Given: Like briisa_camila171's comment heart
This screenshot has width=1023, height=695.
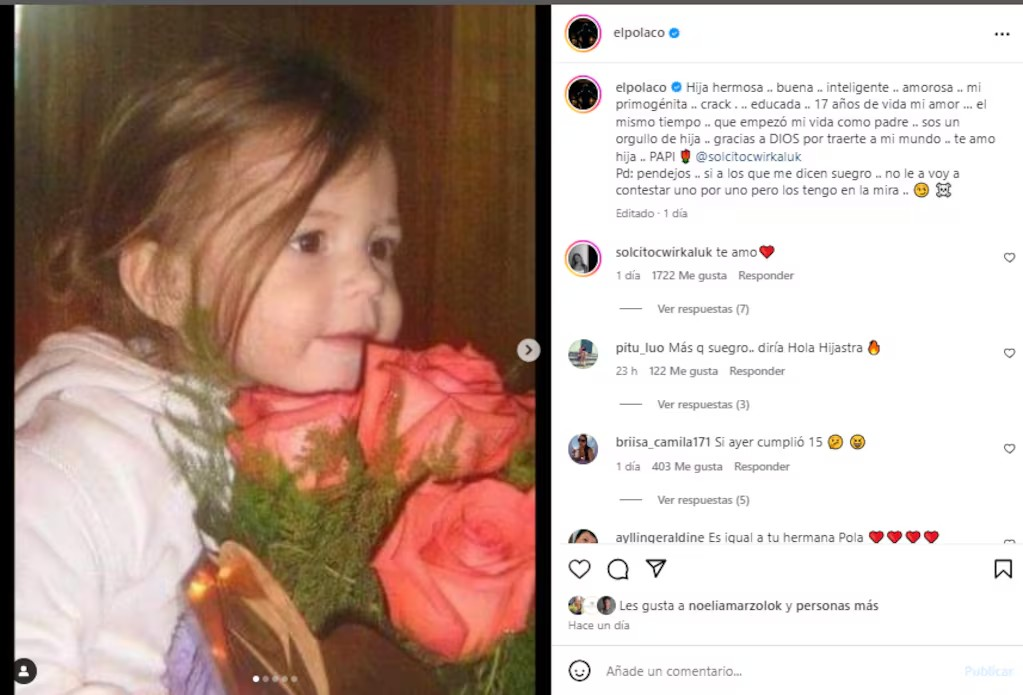Looking at the screenshot, I should (x=1009, y=449).
